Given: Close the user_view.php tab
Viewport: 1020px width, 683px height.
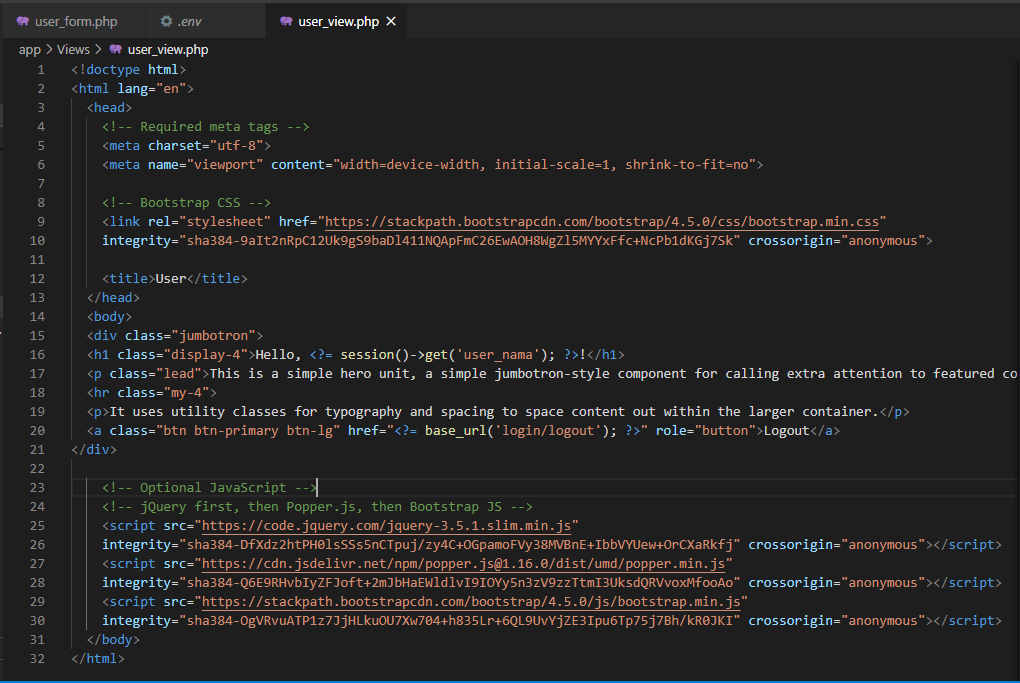Looking at the screenshot, I should [x=391, y=21].
